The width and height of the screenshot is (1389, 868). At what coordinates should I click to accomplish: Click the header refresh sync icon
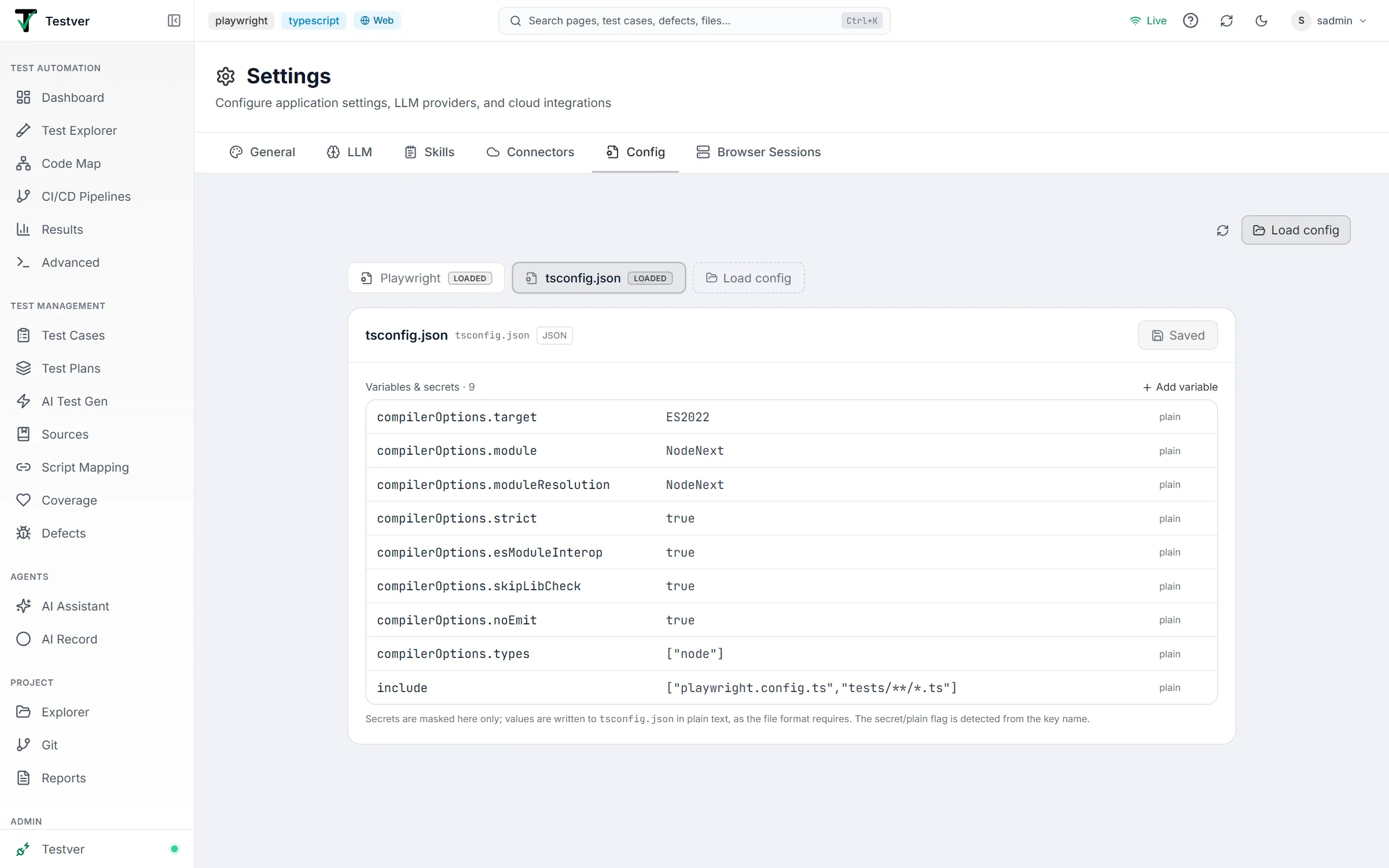tap(1226, 21)
